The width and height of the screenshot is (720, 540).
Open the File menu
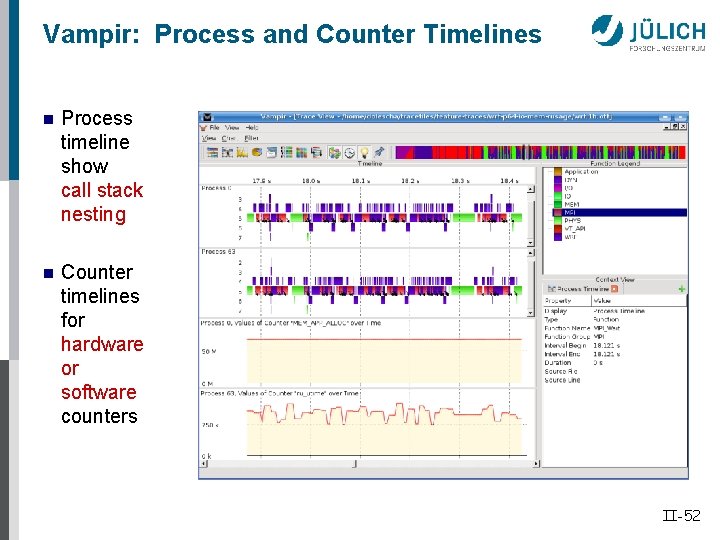(x=214, y=128)
